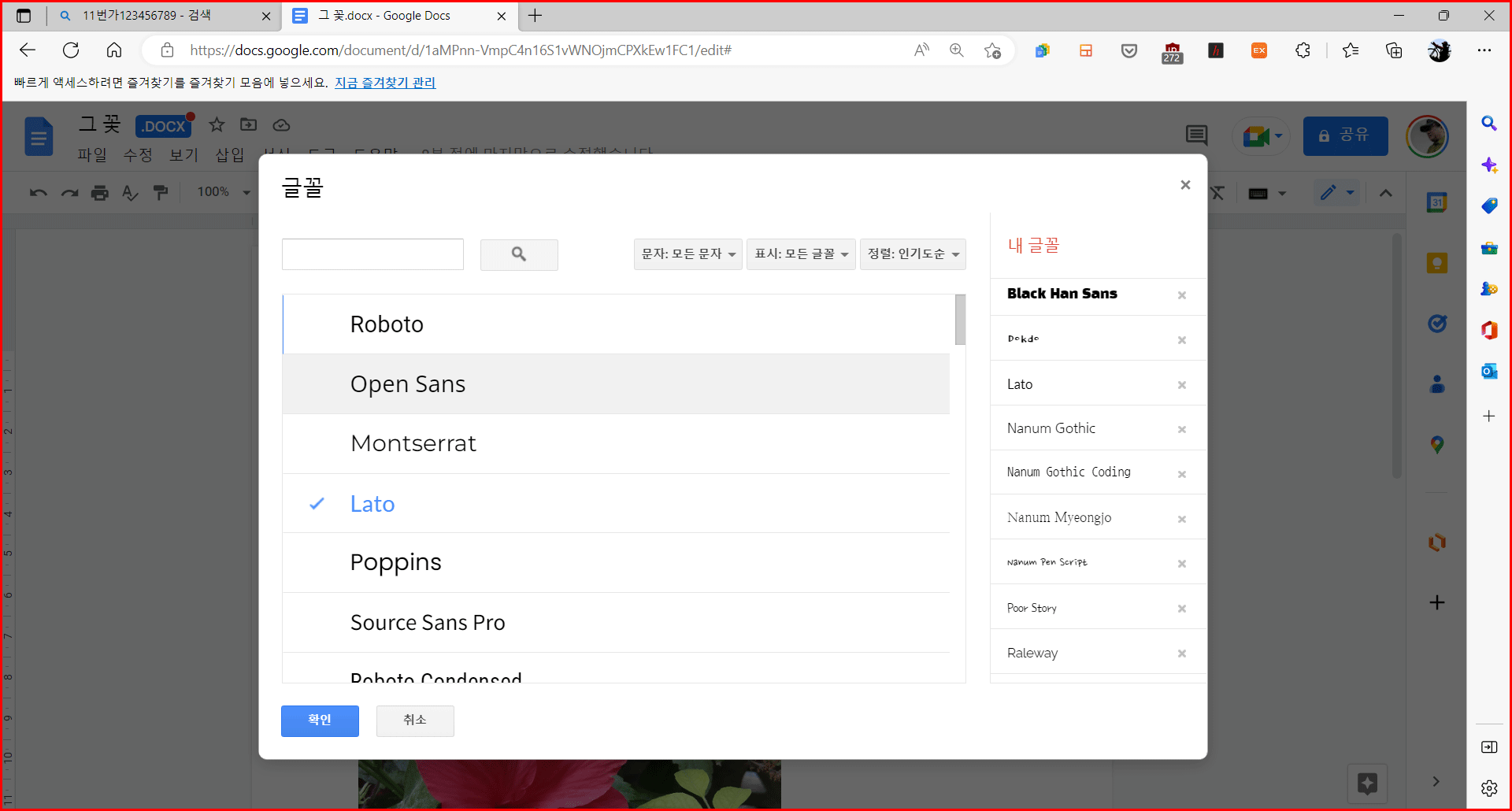
Task: Click the print icon in toolbar
Action: [100, 193]
